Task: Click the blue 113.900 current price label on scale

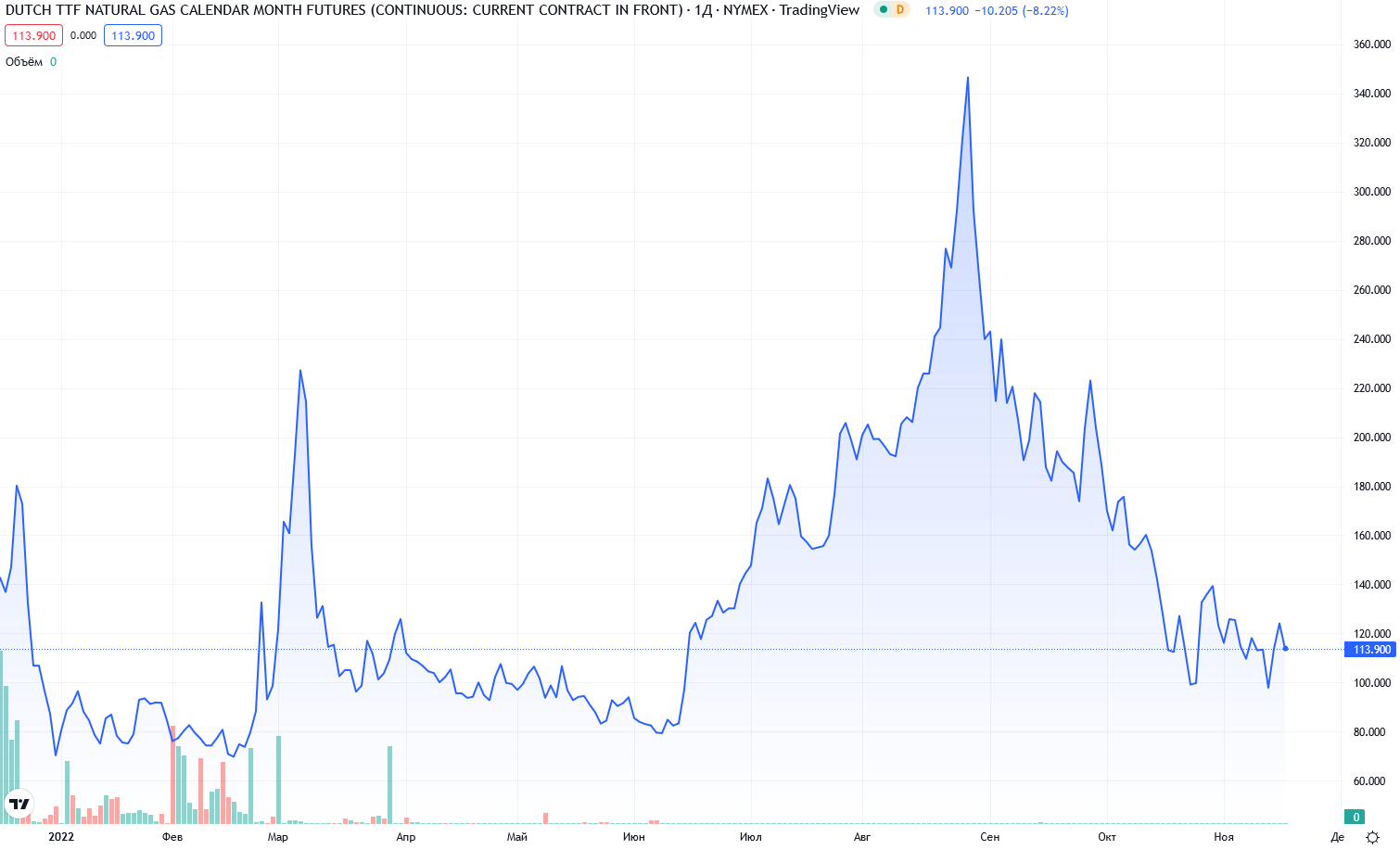Action: [1370, 650]
